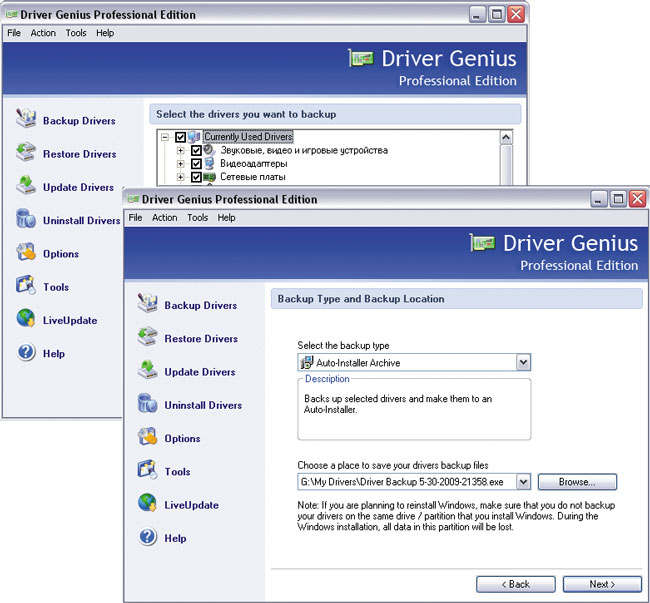The image size is (650, 603).
Task: Open Tools icon in the front window sidebar
Action: pyautogui.click(x=148, y=470)
